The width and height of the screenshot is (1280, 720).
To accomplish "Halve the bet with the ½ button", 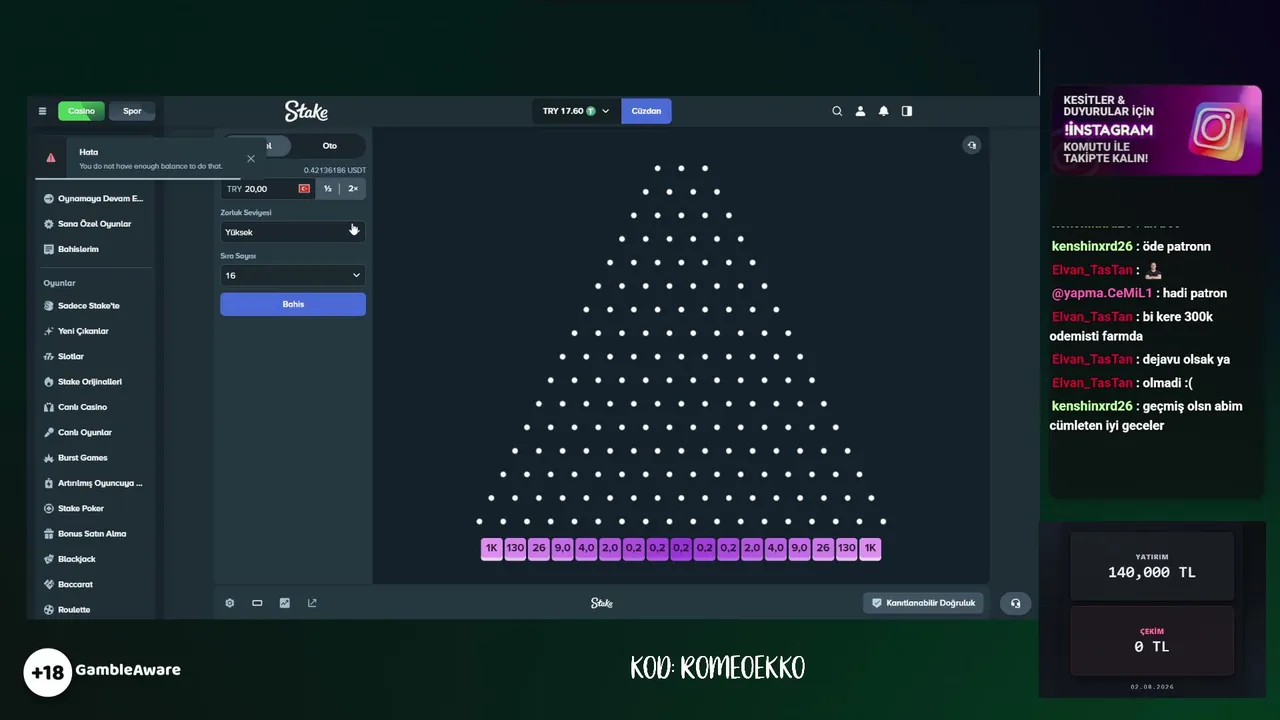I will (327, 189).
